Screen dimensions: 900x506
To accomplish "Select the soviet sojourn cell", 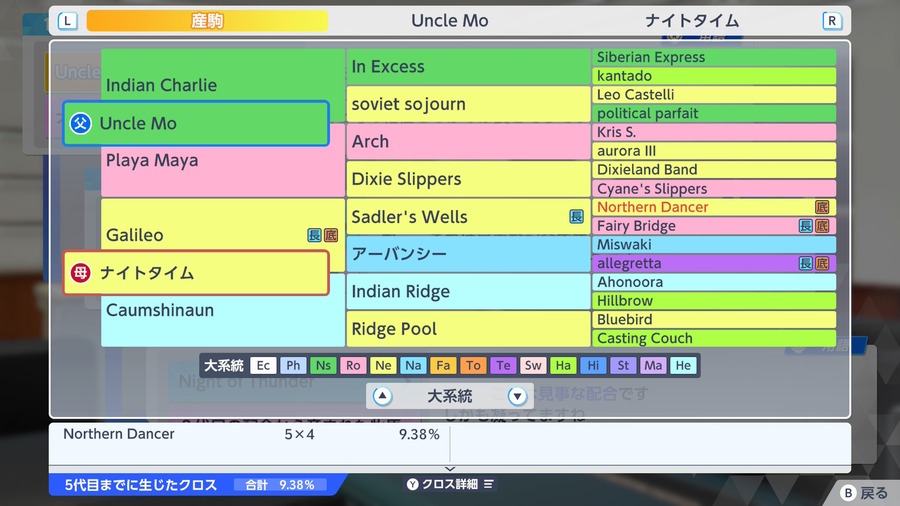I will coord(468,104).
